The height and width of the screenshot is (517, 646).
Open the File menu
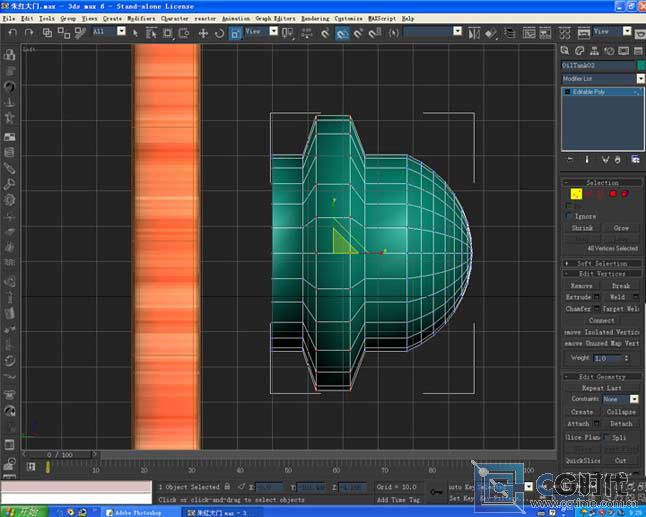click(8, 19)
